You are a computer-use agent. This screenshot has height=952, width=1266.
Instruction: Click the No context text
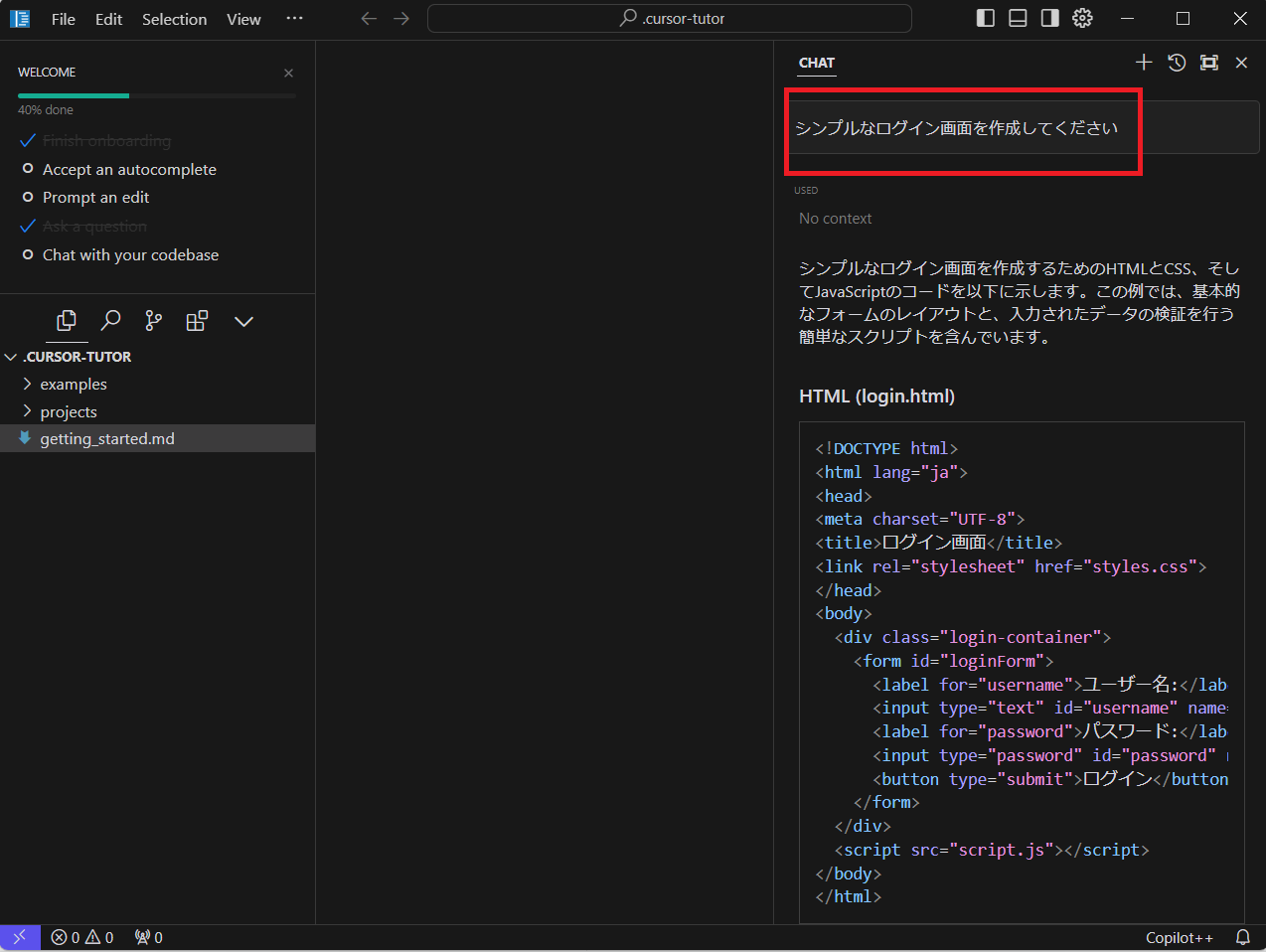pyautogui.click(x=835, y=219)
